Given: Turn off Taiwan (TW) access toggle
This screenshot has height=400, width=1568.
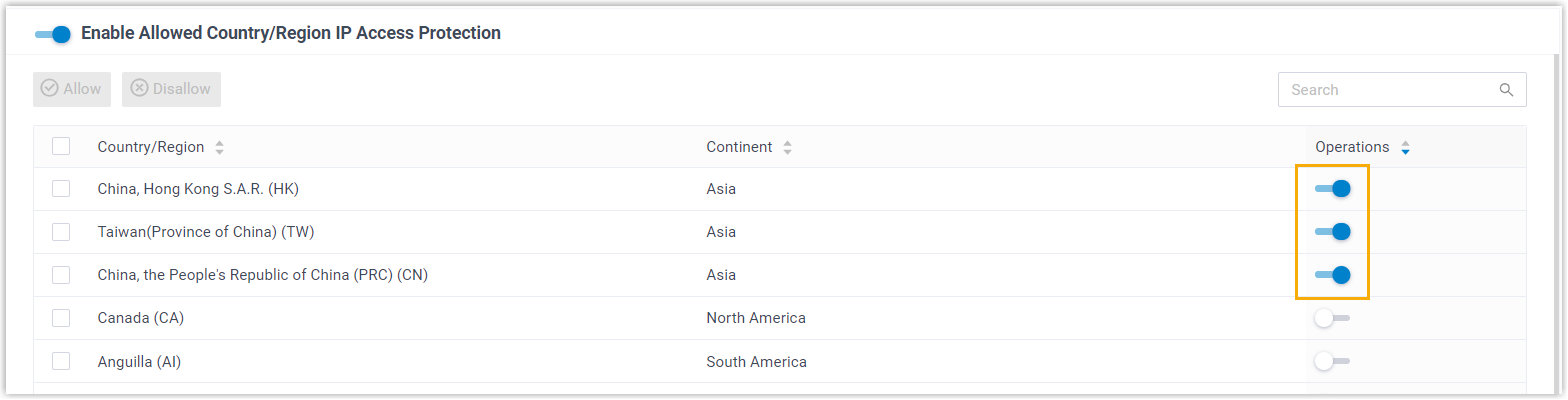Looking at the screenshot, I should coord(1332,232).
